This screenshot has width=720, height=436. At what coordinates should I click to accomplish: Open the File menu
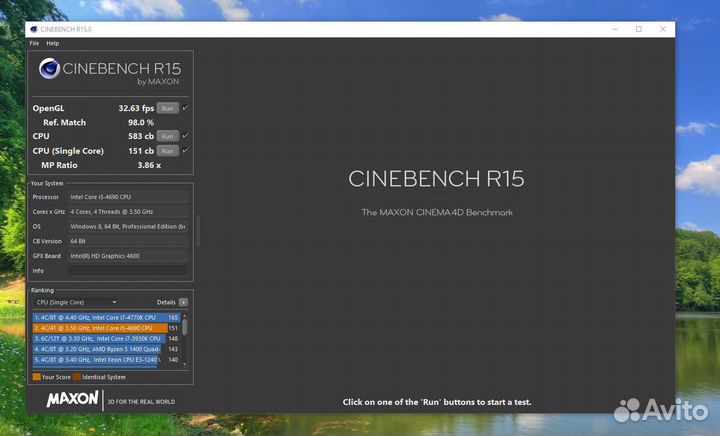tap(34, 43)
